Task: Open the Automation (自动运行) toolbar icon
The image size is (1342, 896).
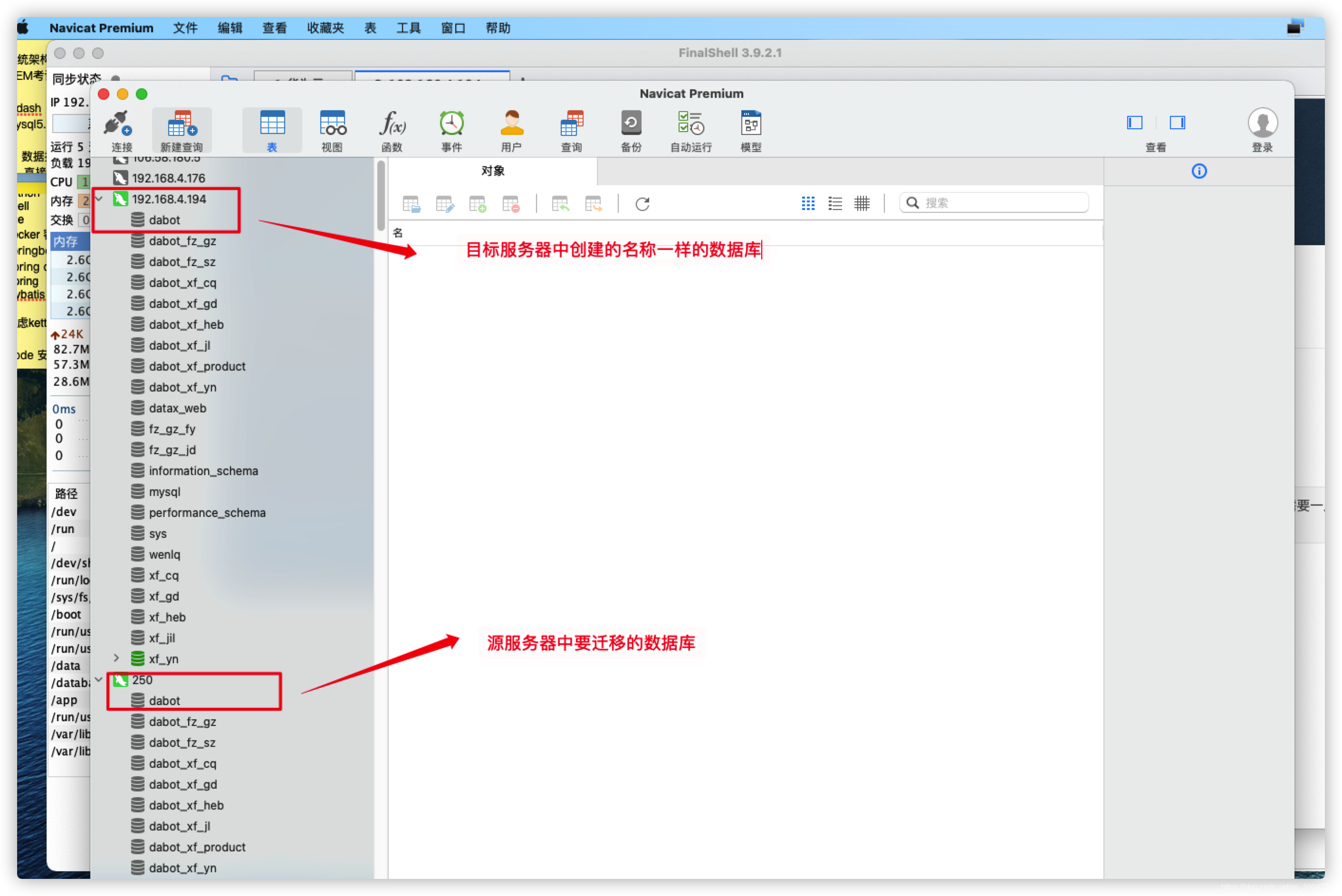Action: 691,131
